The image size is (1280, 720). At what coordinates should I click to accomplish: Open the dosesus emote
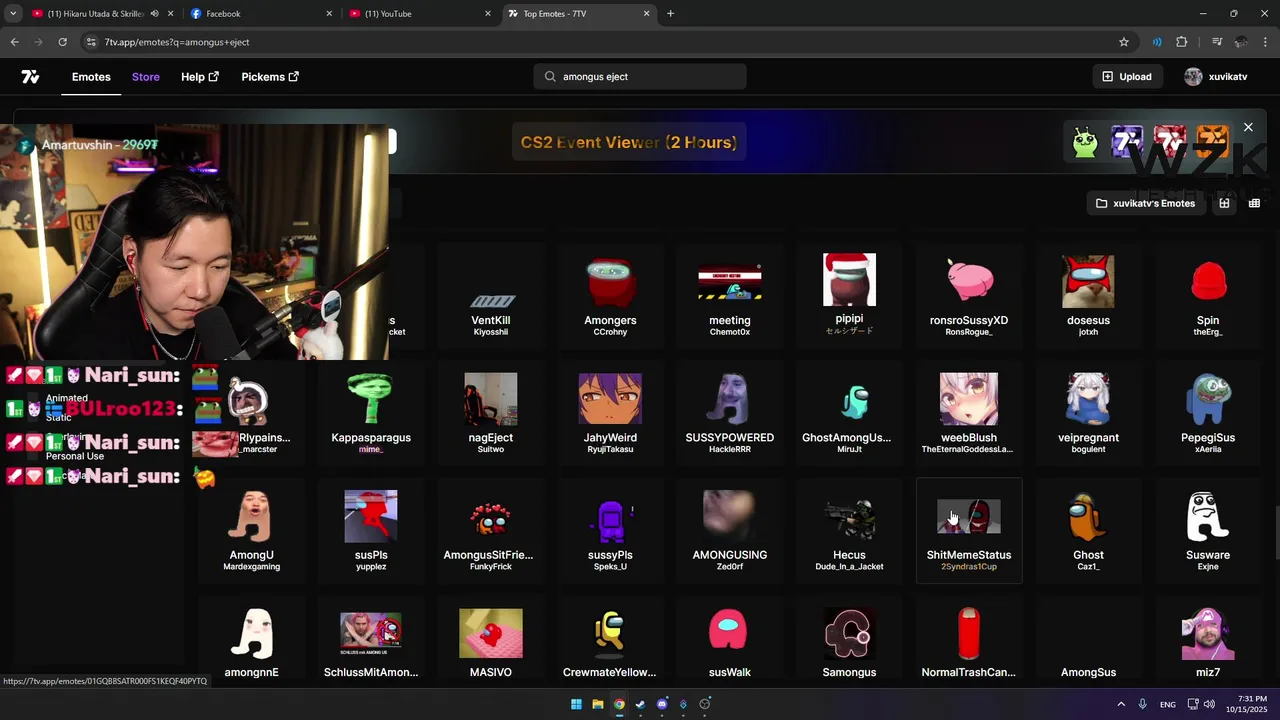click(x=1088, y=297)
